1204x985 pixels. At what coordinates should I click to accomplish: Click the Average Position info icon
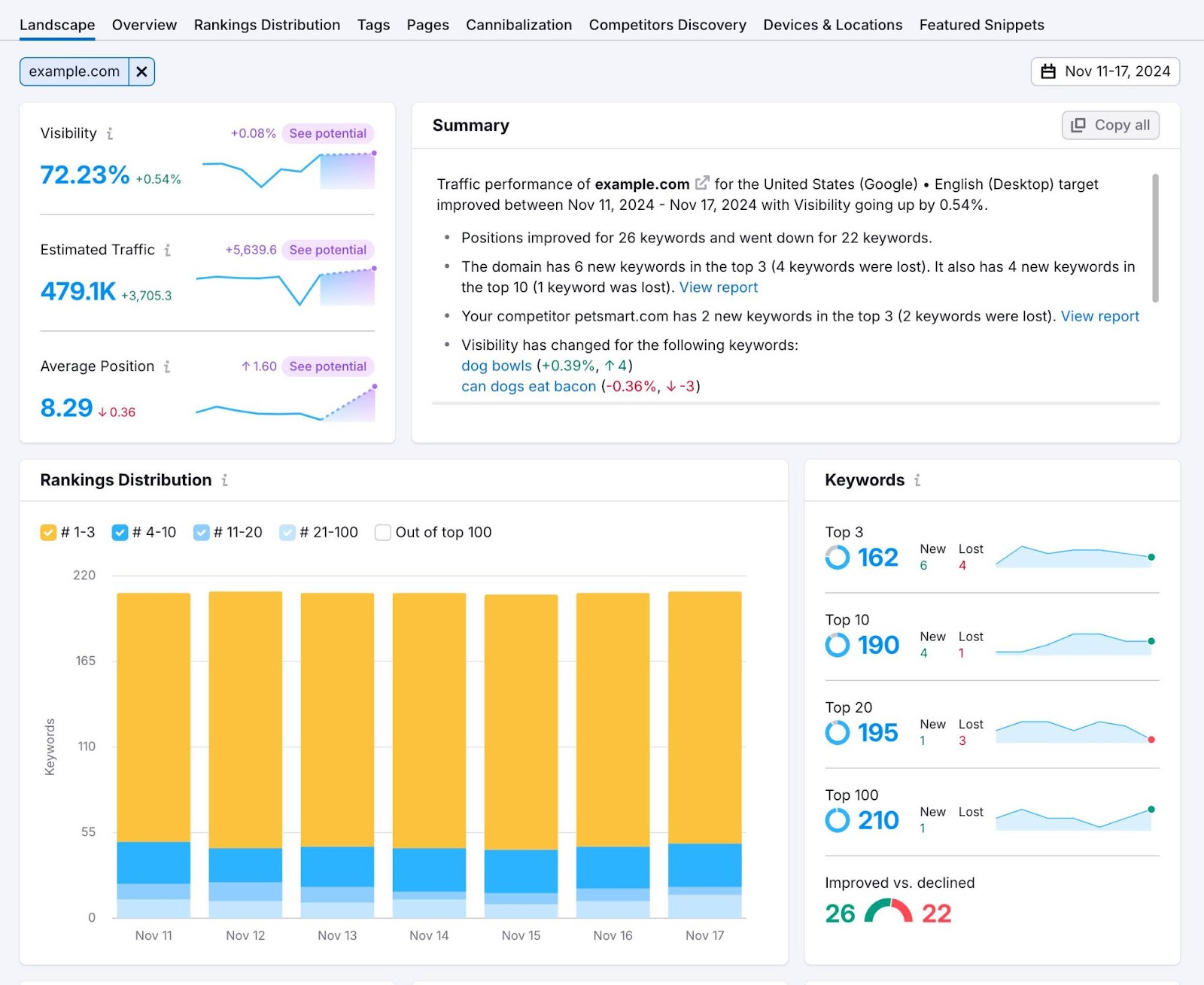click(169, 366)
